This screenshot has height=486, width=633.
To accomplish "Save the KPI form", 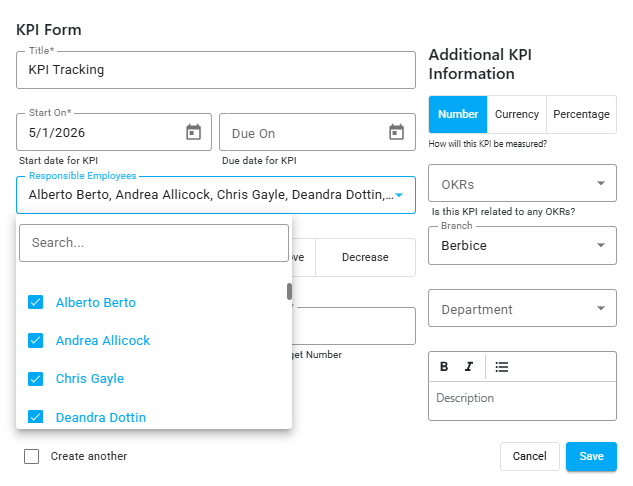I will point(591,456).
